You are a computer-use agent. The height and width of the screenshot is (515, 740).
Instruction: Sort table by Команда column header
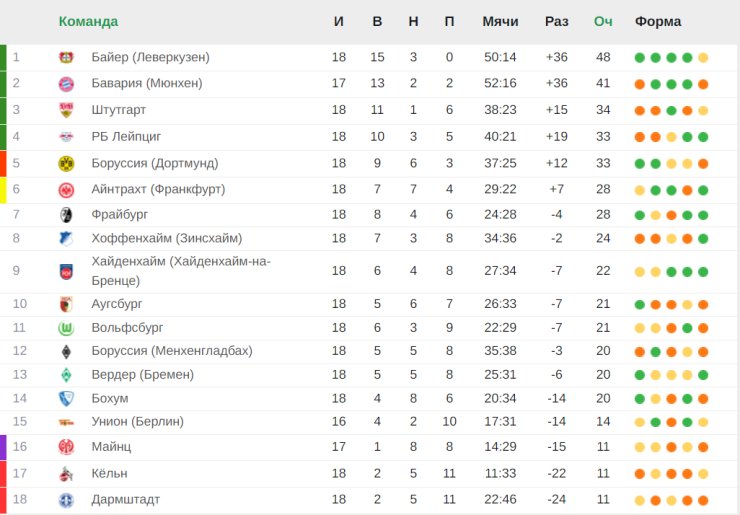click(88, 22)
